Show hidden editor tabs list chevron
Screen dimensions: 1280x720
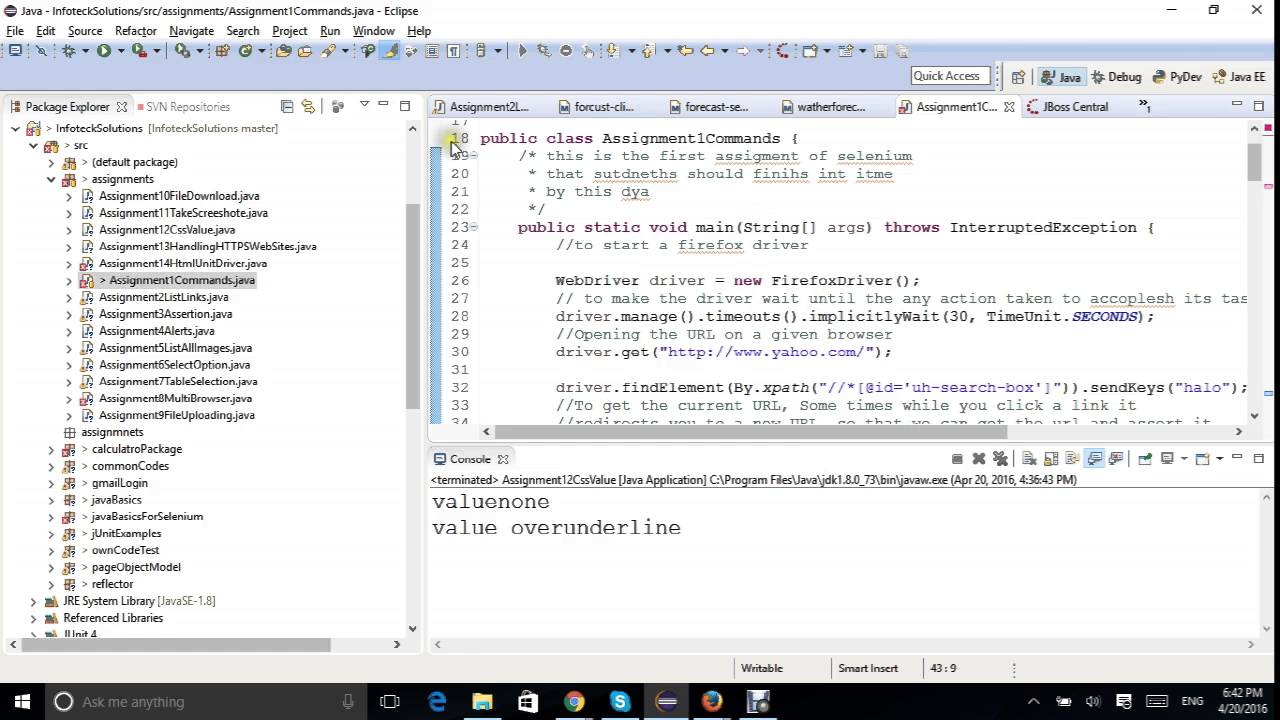[x=1145, y=106]
